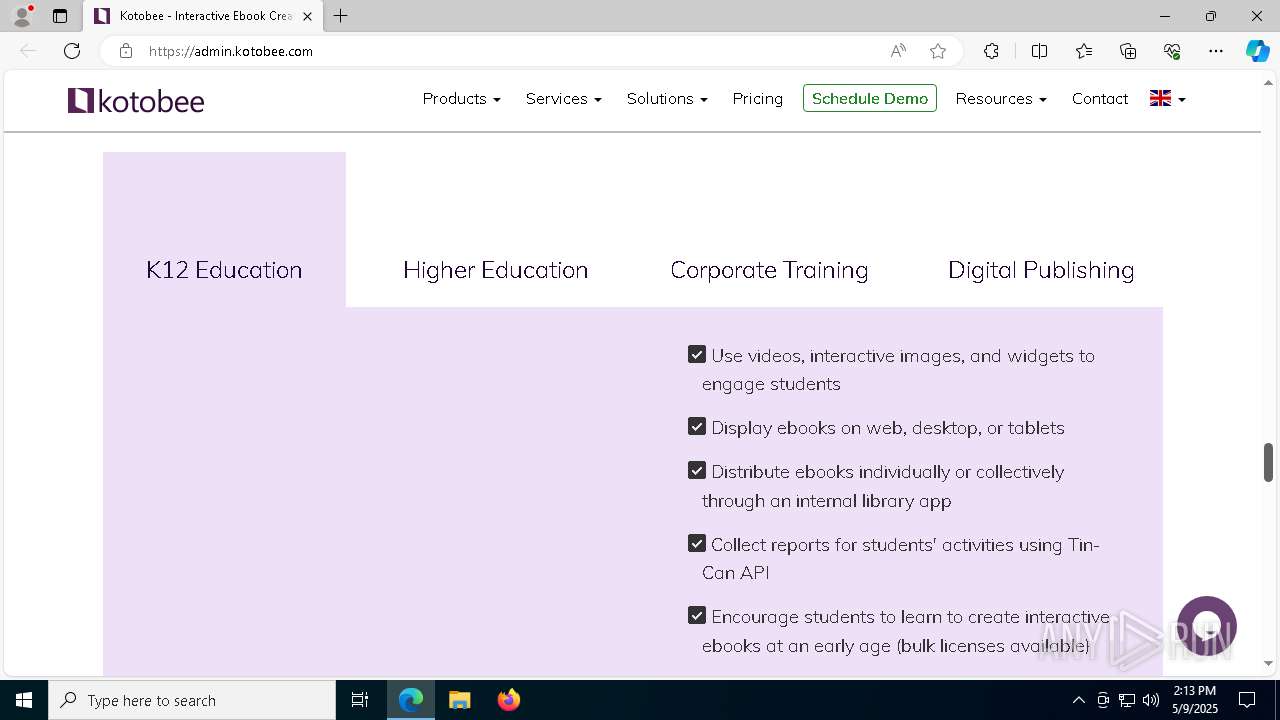1280x720 pixels.
Task: Open the Windows Start menu
Action: tap(24, 700)
